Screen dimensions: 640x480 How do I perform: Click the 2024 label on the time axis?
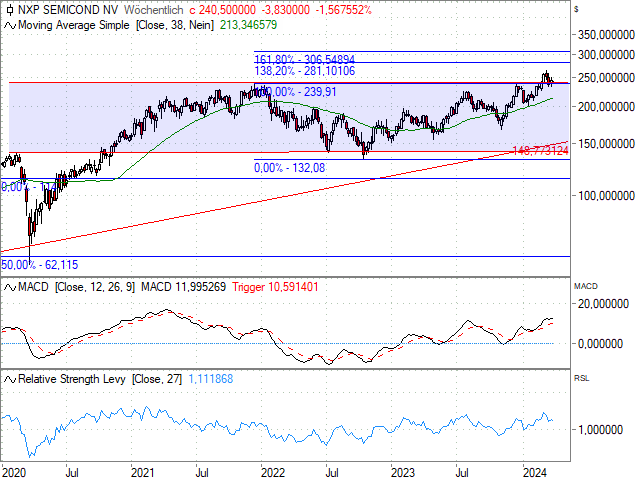(x=535, y=473)
